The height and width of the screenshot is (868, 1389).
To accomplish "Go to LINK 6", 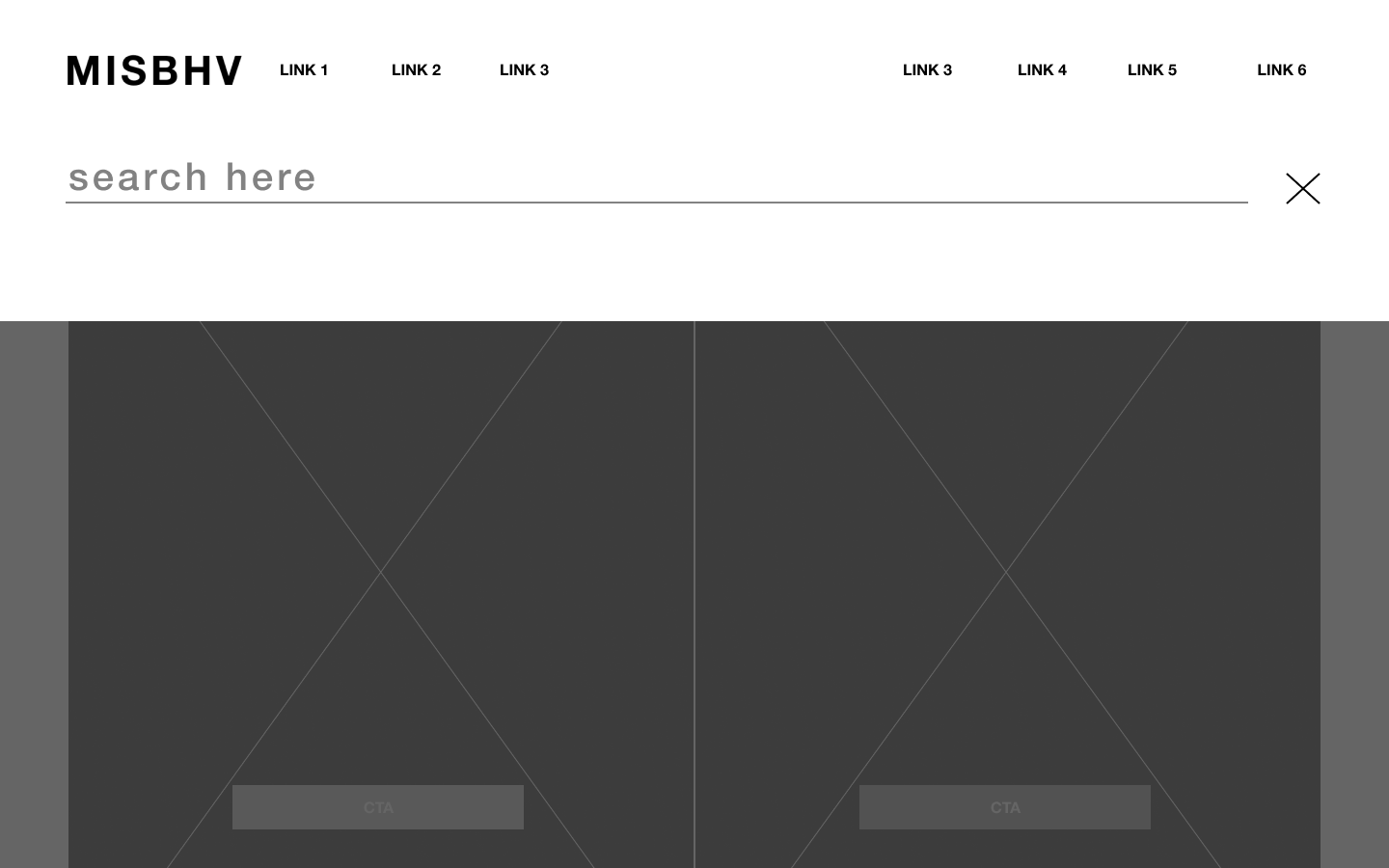I will pos(1281,69).
